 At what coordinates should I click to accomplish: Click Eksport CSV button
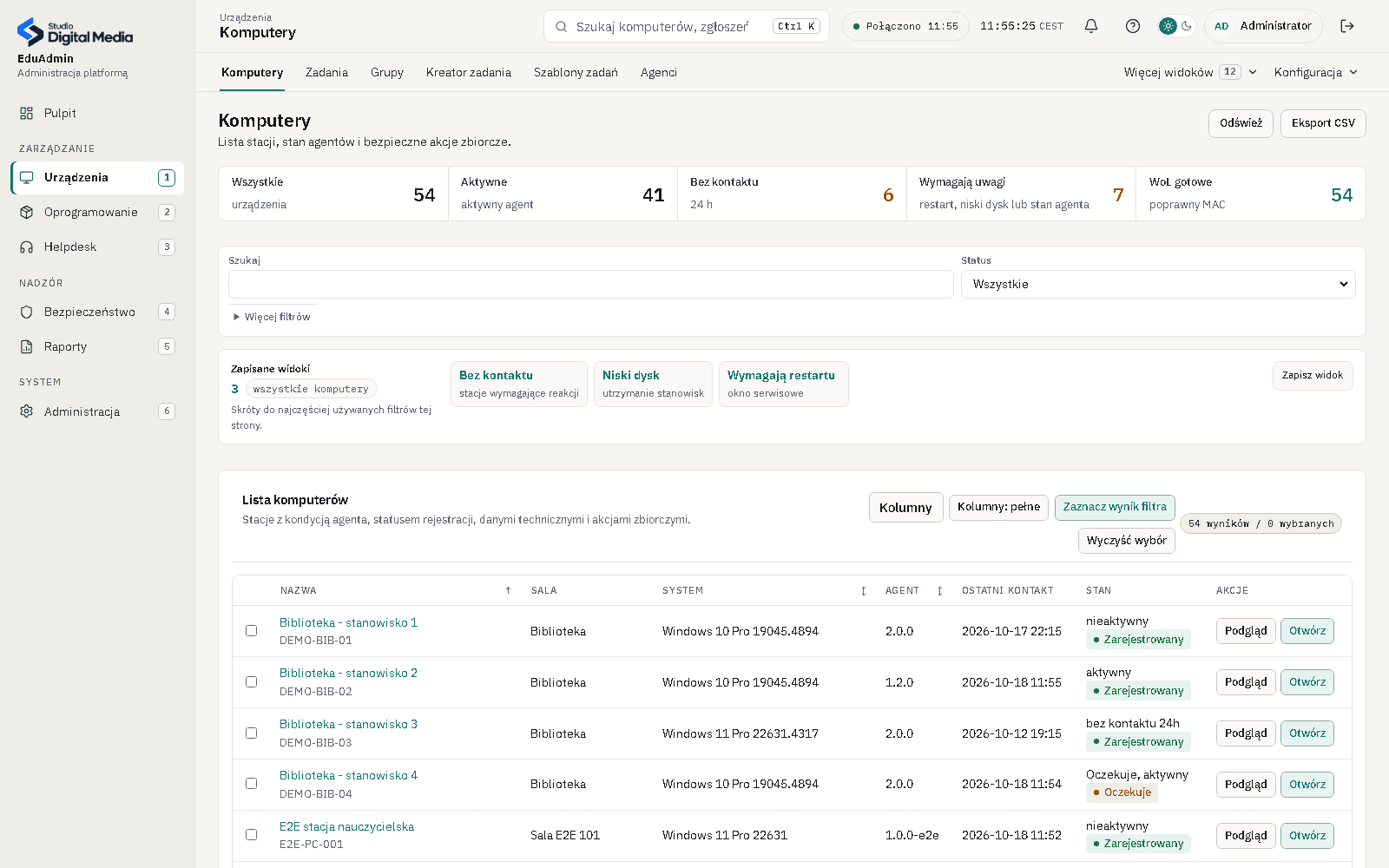1323,123
